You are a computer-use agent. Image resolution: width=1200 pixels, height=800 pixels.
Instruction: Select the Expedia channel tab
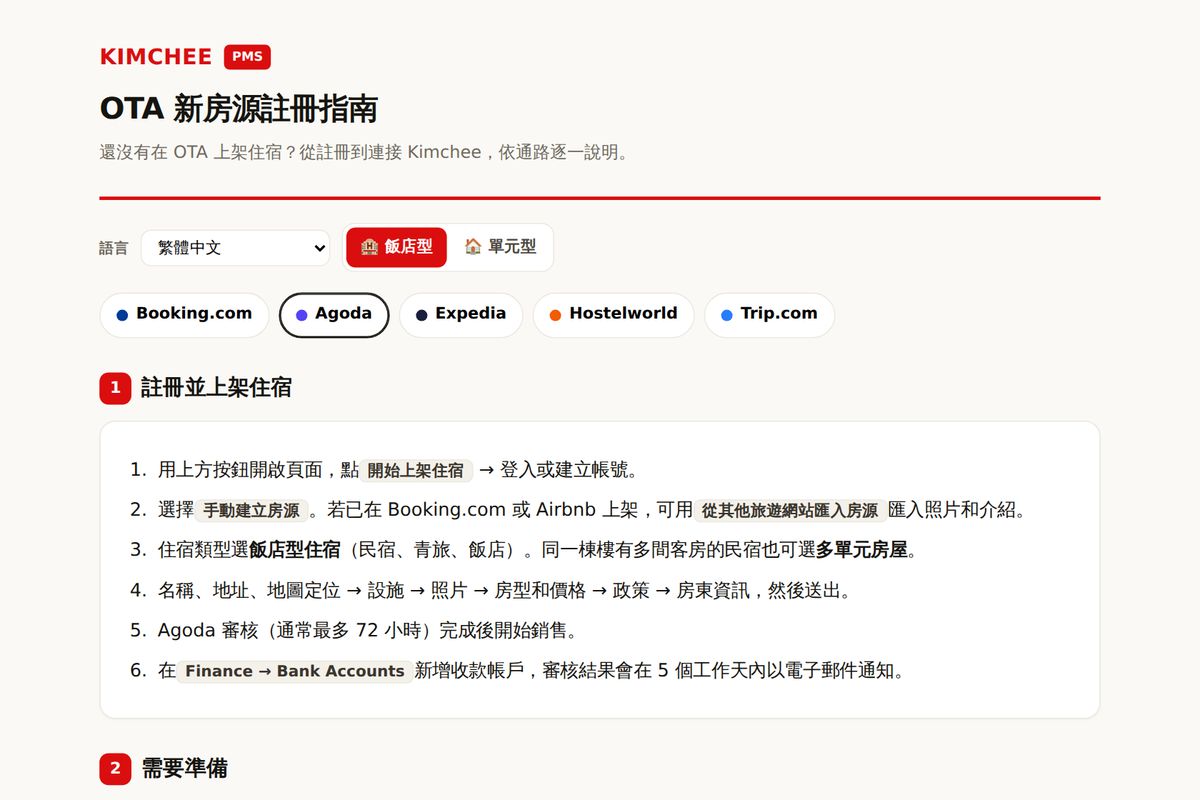tap(460, 315)
